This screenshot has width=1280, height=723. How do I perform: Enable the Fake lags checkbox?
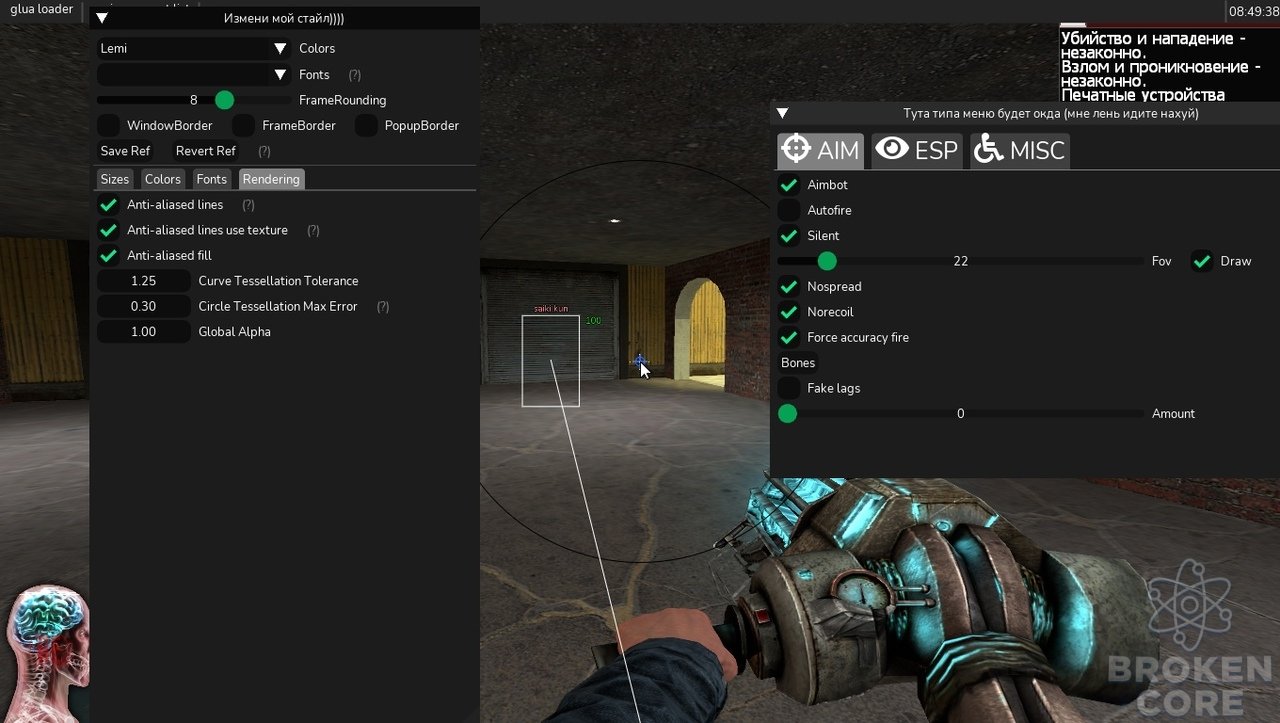tap(789, 388)
